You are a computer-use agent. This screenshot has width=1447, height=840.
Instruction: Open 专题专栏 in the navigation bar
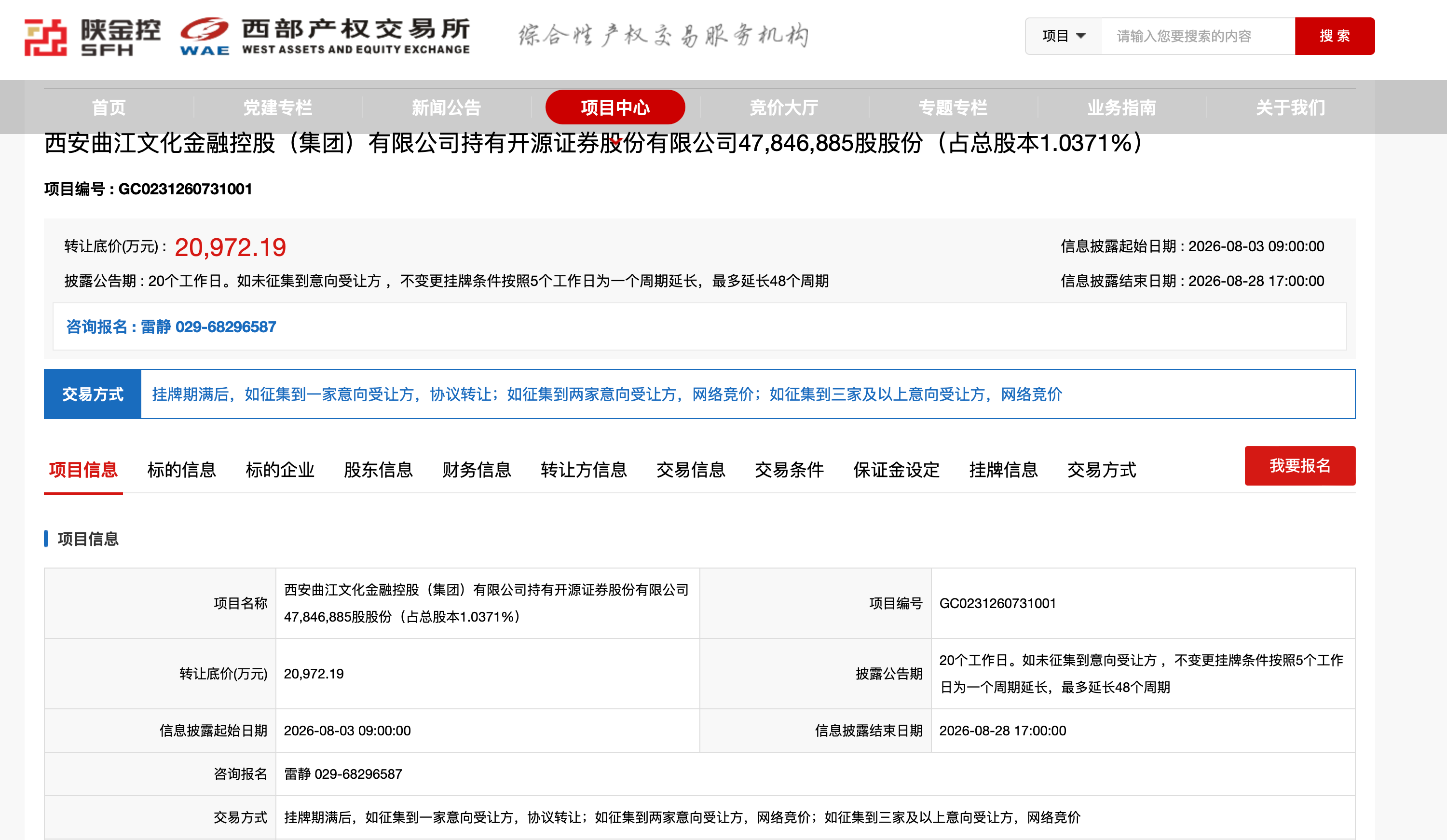[953, 108]
